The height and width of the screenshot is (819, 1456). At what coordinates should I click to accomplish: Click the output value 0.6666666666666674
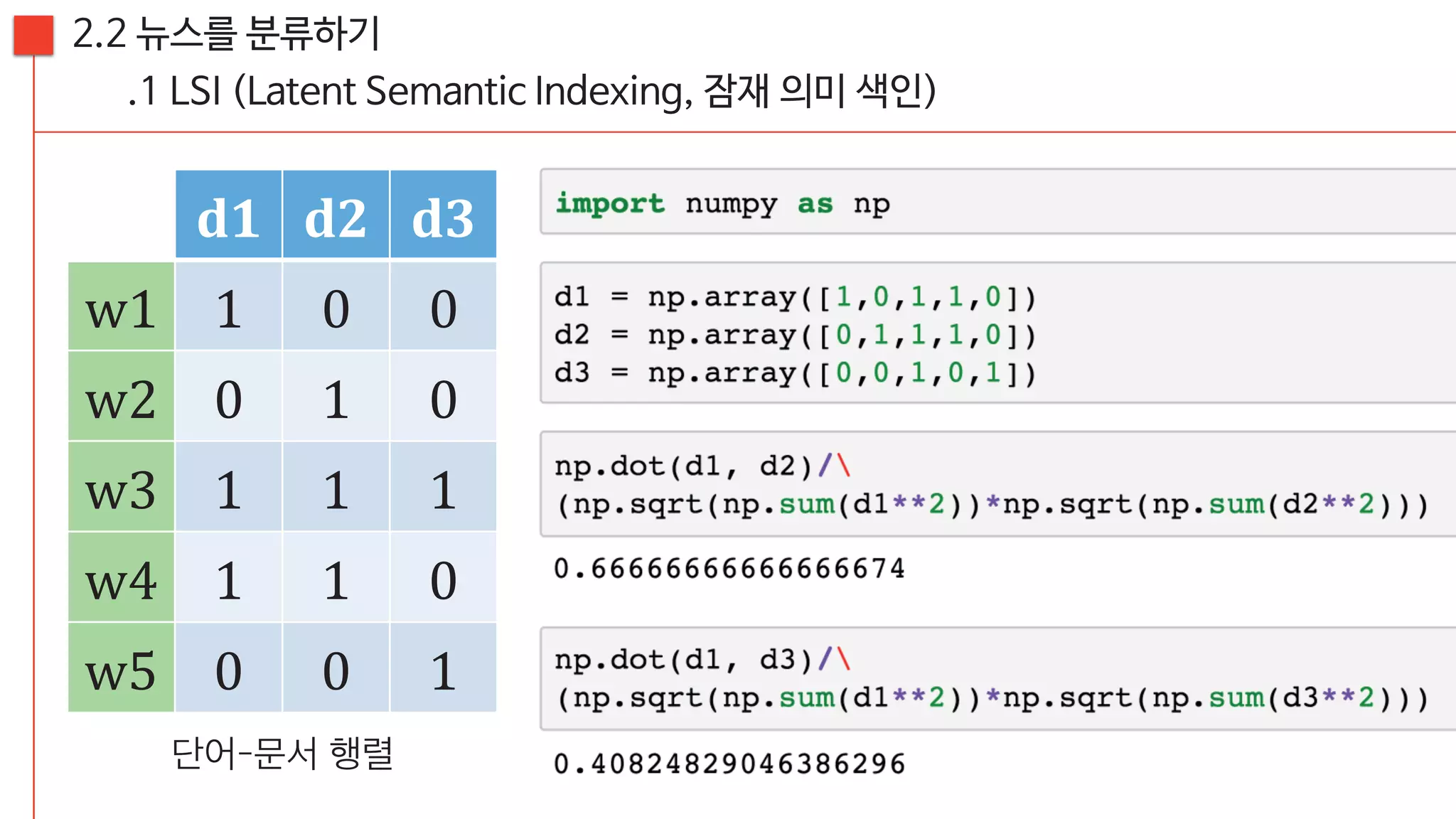729,569
